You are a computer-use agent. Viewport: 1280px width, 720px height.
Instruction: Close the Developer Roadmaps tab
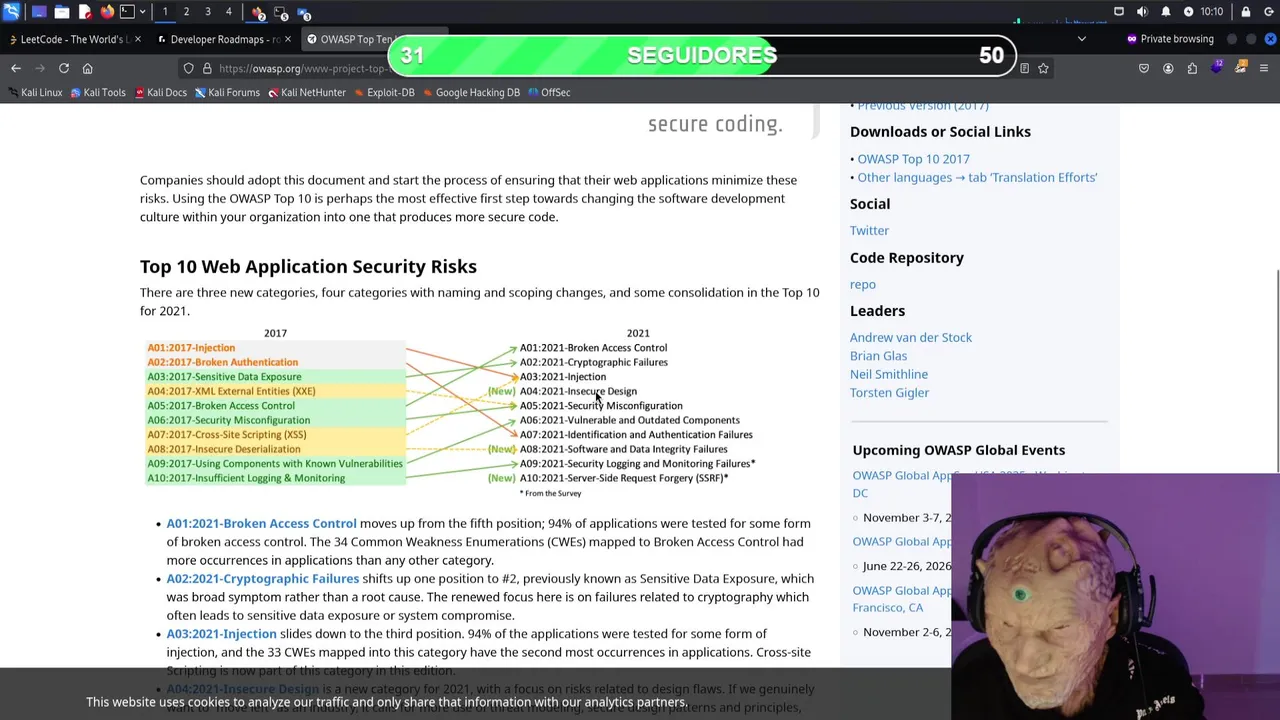pyautogui.click(x=287, y=39)
